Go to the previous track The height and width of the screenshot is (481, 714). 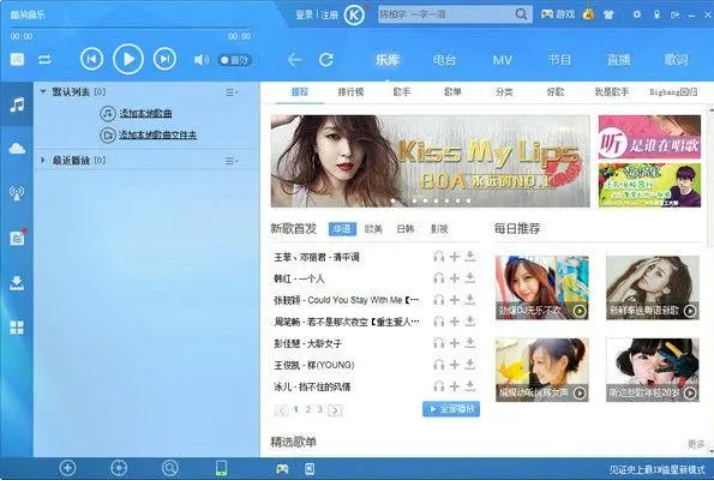91,60
